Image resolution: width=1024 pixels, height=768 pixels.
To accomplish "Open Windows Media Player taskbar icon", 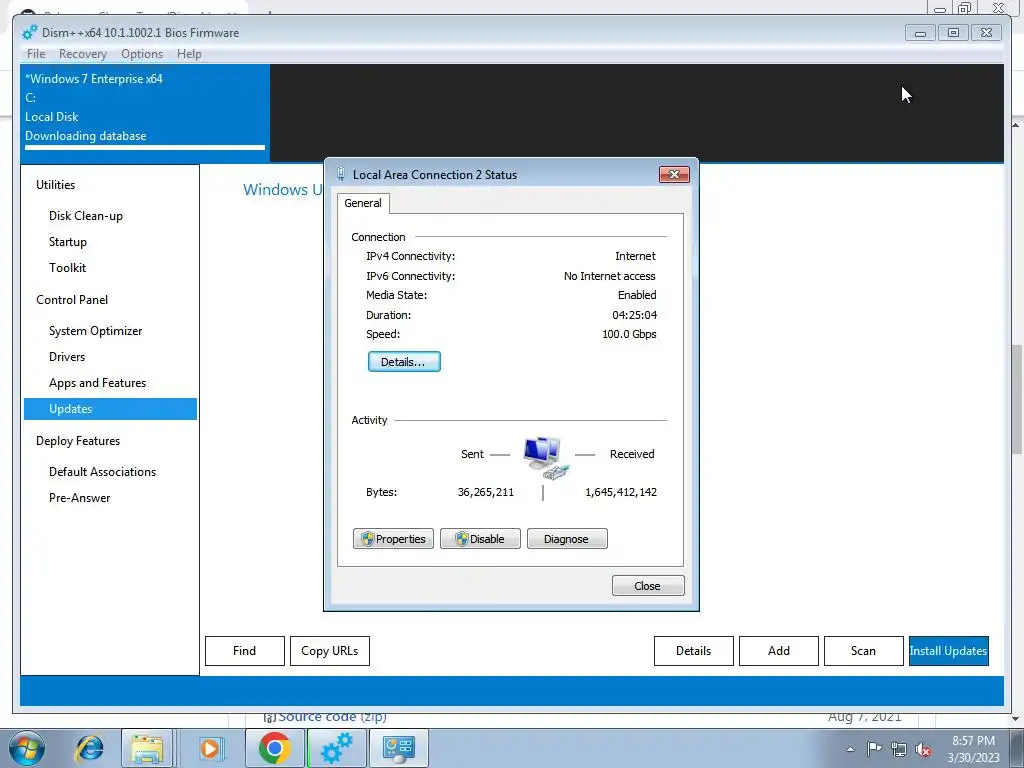I will 210,748.
